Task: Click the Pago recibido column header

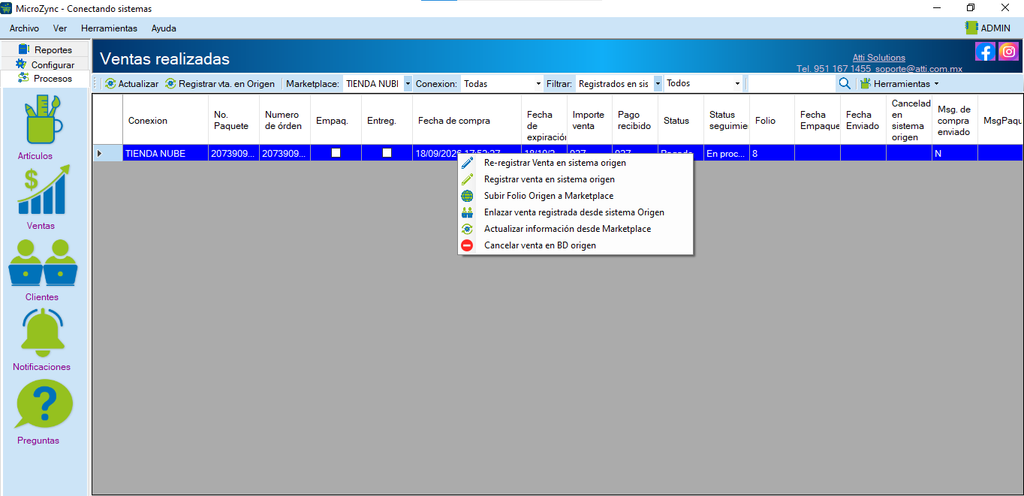Action: (635, 120)
